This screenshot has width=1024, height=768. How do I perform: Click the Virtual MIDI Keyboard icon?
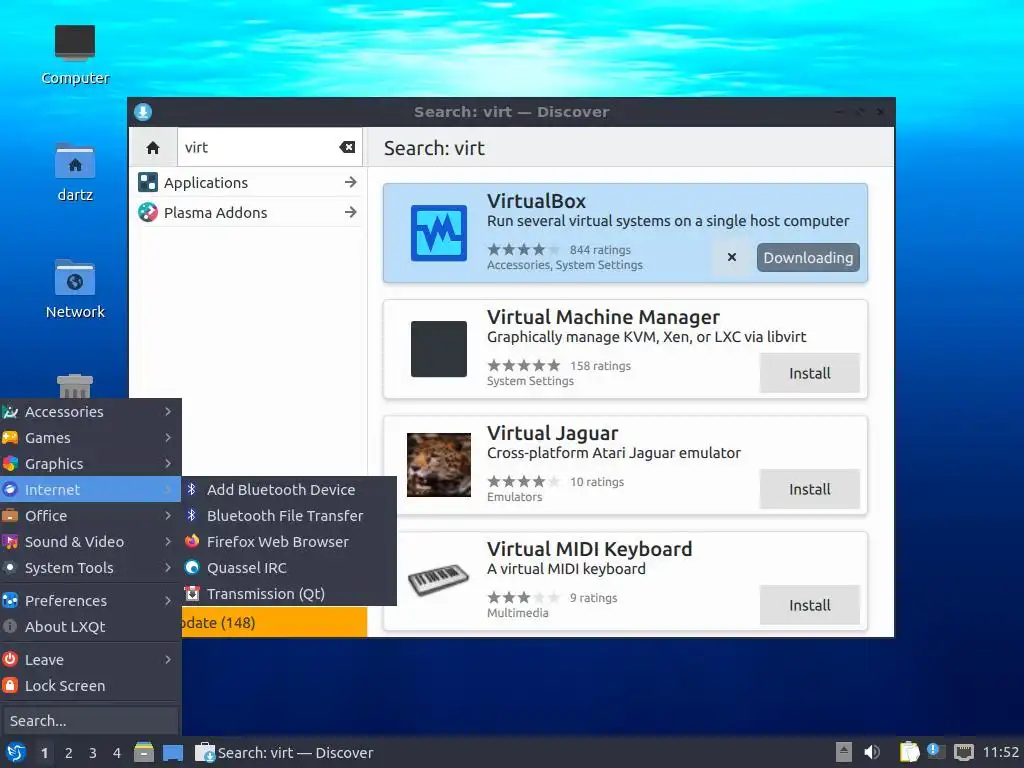pyautogui.click(x=438, y=580)
